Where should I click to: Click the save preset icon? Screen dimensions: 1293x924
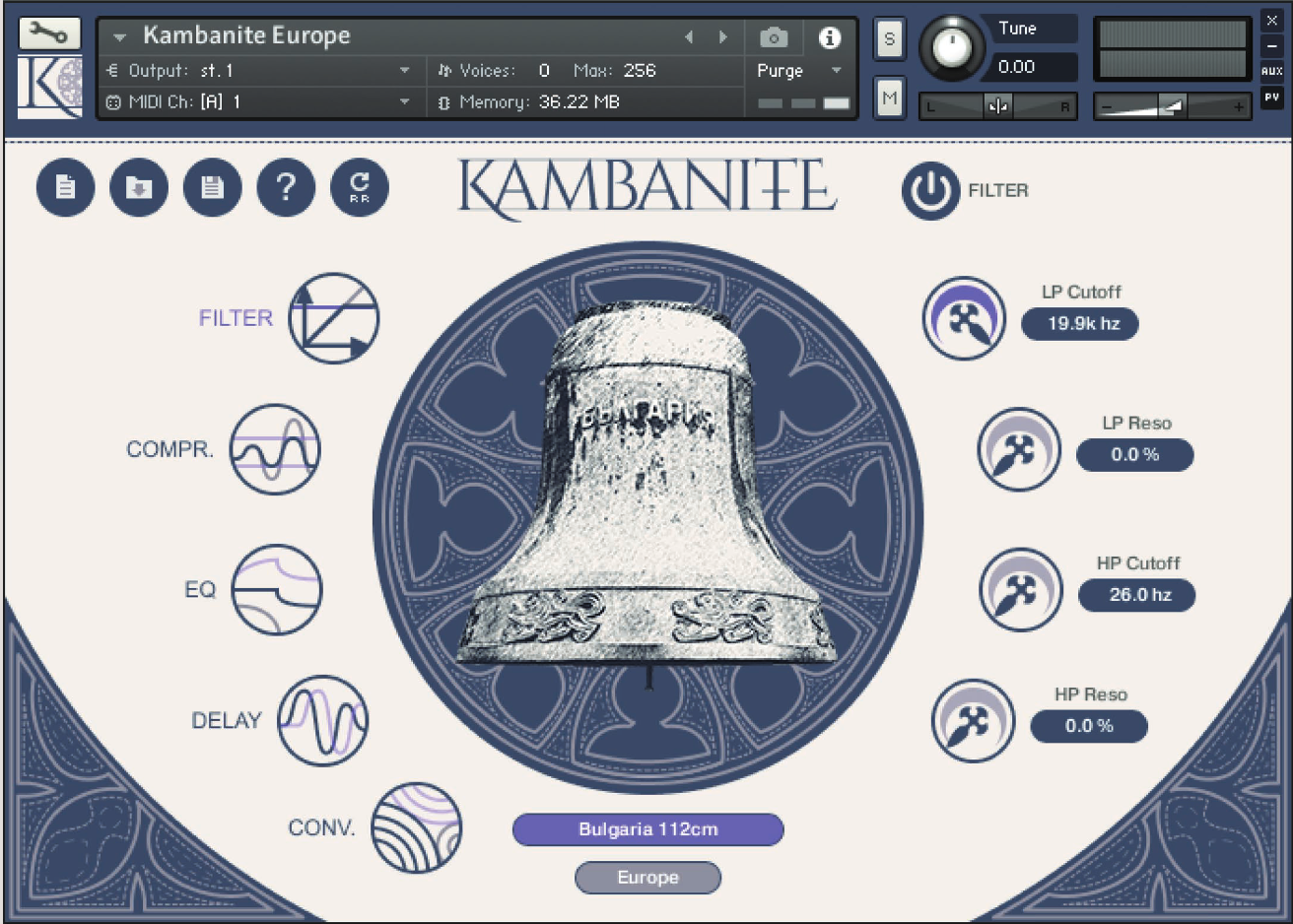tap(212, 187)
